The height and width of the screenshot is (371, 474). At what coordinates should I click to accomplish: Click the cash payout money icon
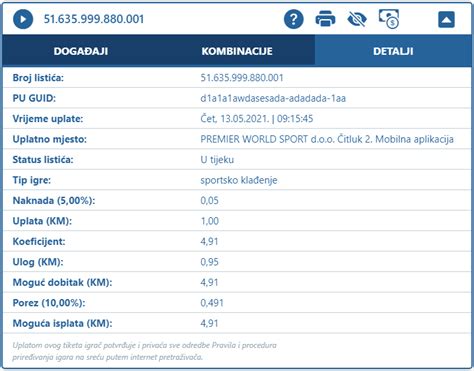pyautogui.click(x=389, y=19)
